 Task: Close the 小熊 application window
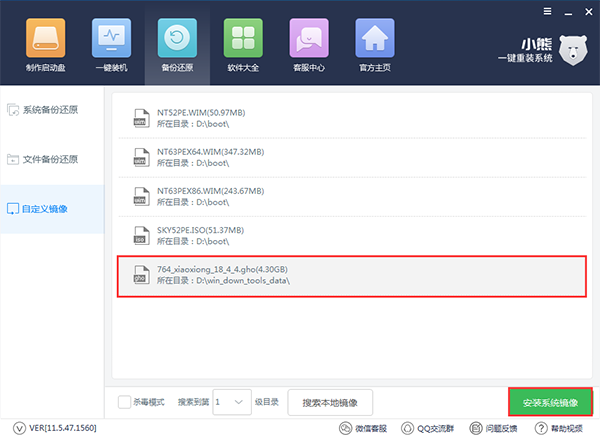pyautogui.click(x=589, y=12)
